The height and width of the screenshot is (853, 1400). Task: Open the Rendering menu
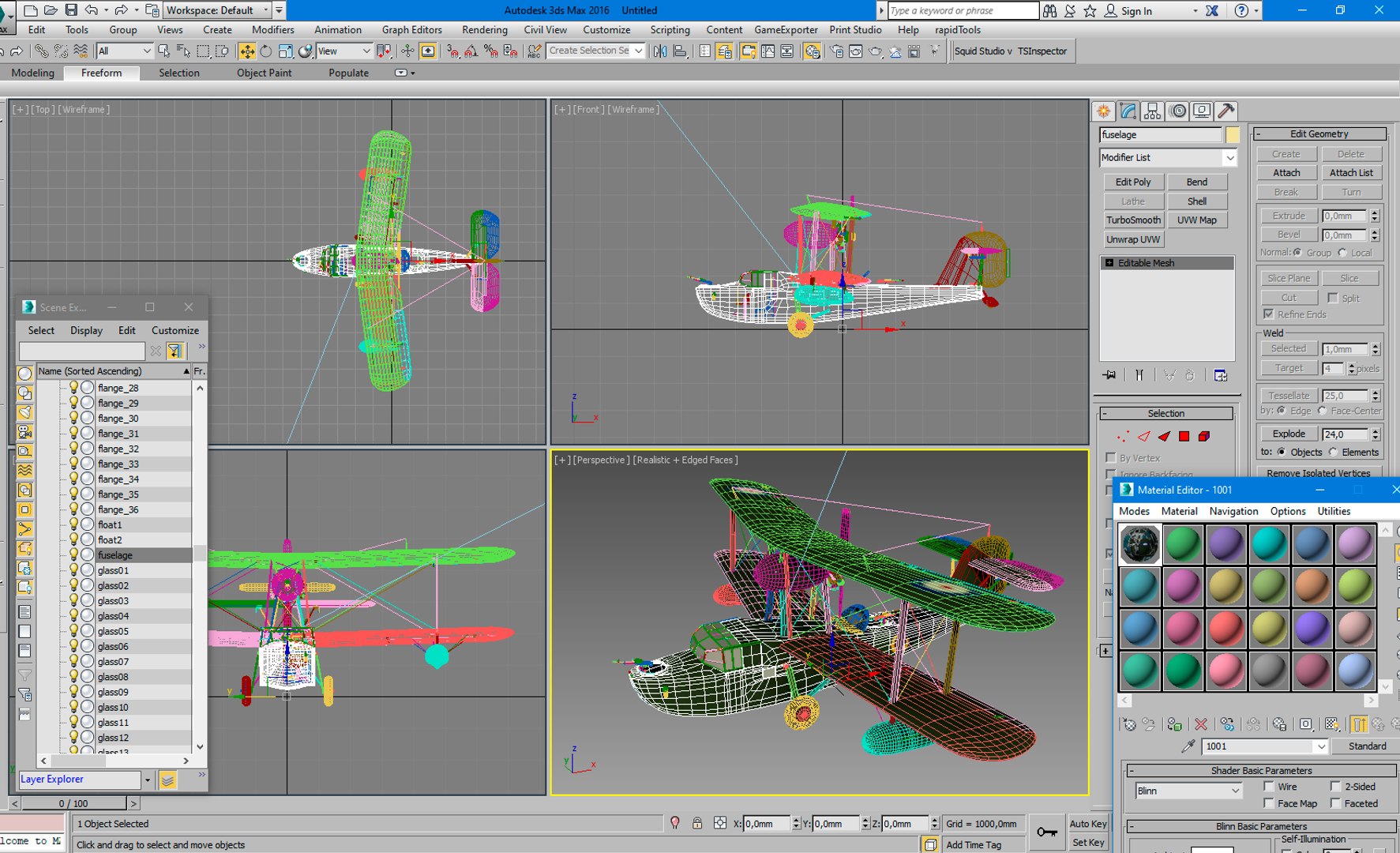tap(485, 30)
